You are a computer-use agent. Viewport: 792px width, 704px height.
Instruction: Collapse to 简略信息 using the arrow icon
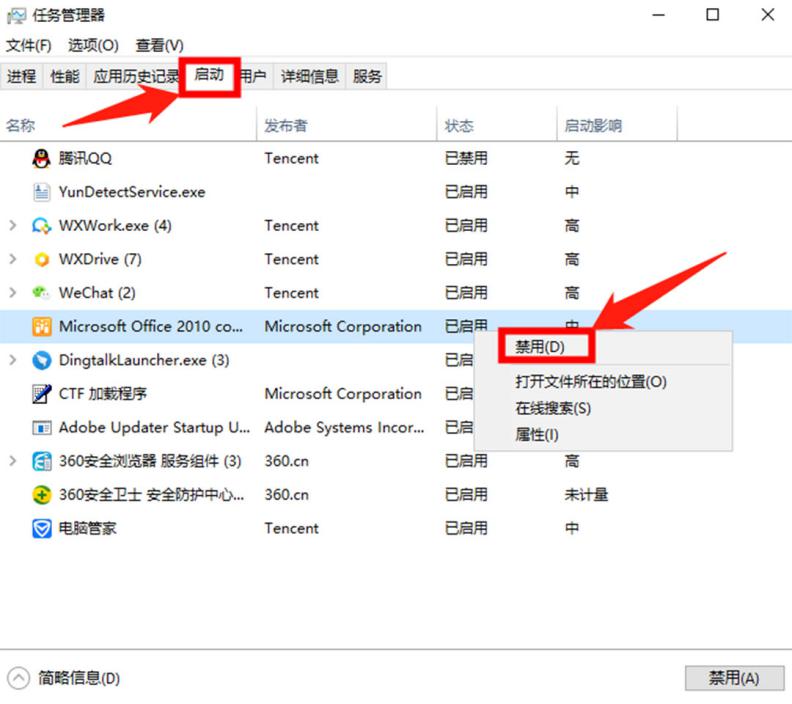click(x=18, y=678)
